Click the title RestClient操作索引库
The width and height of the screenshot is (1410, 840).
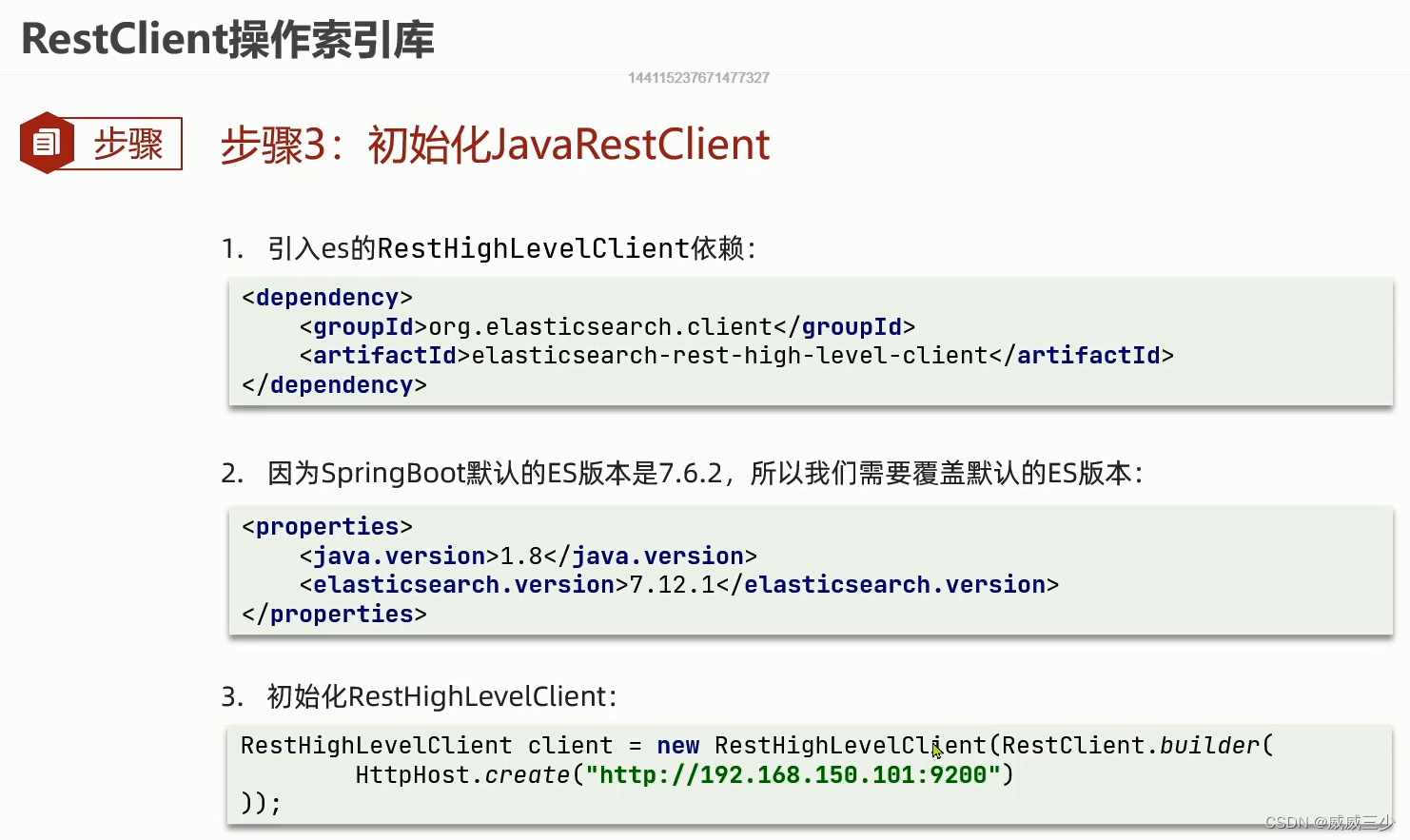[x=227, y=39]
